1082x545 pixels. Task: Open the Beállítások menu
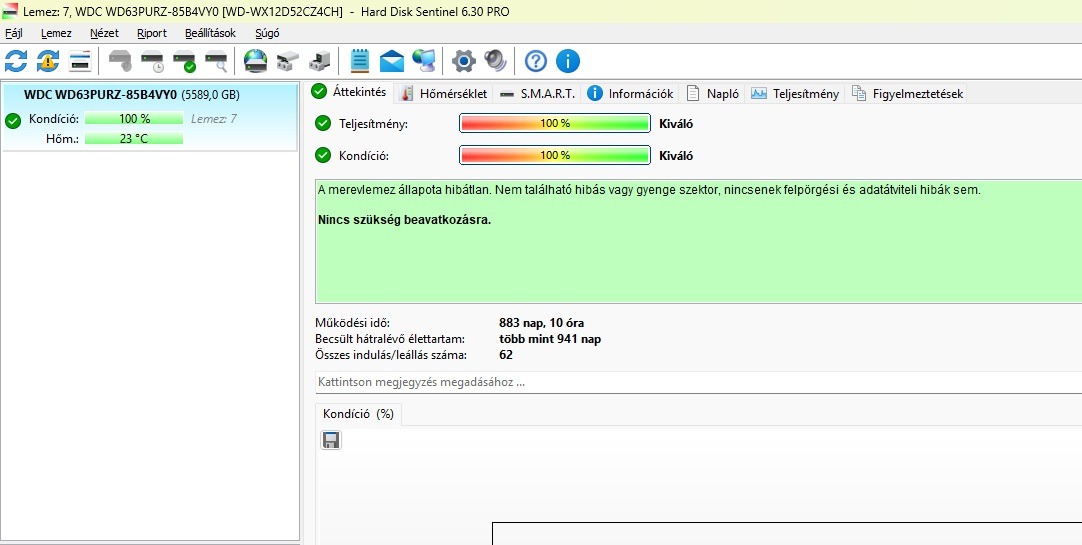click(210, 32)
